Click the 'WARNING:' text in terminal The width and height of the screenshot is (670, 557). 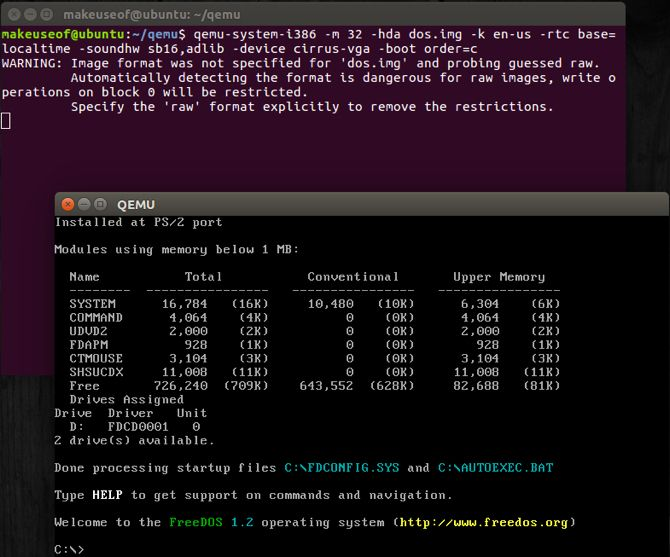(32, 63)
